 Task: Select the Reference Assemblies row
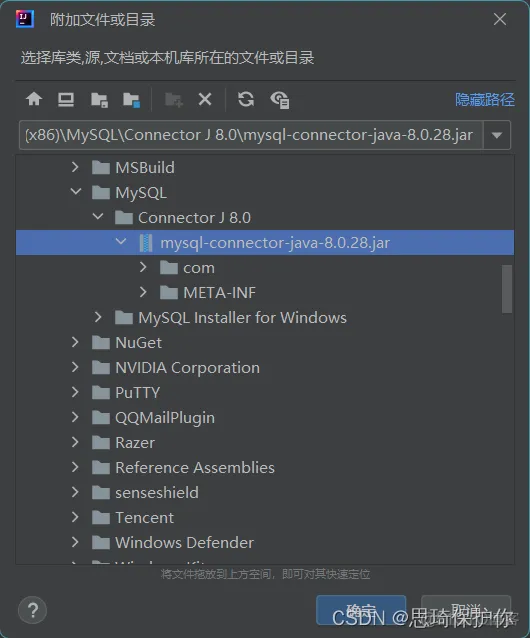tap(265, 468)
